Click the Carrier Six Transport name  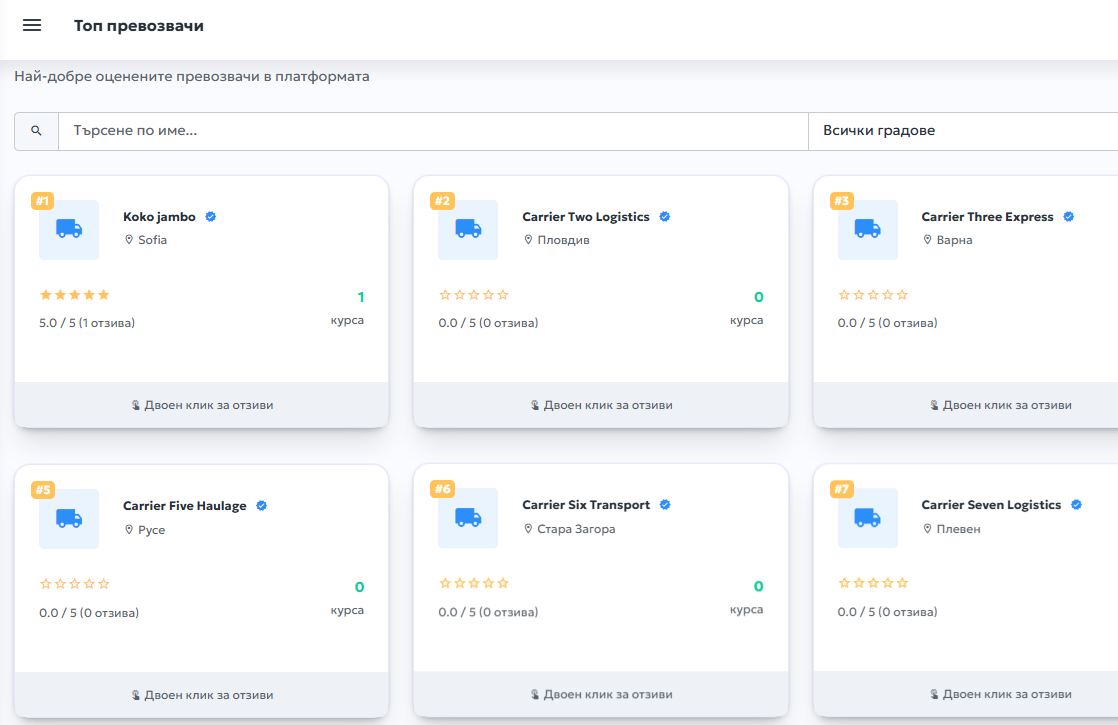point(586,505)
